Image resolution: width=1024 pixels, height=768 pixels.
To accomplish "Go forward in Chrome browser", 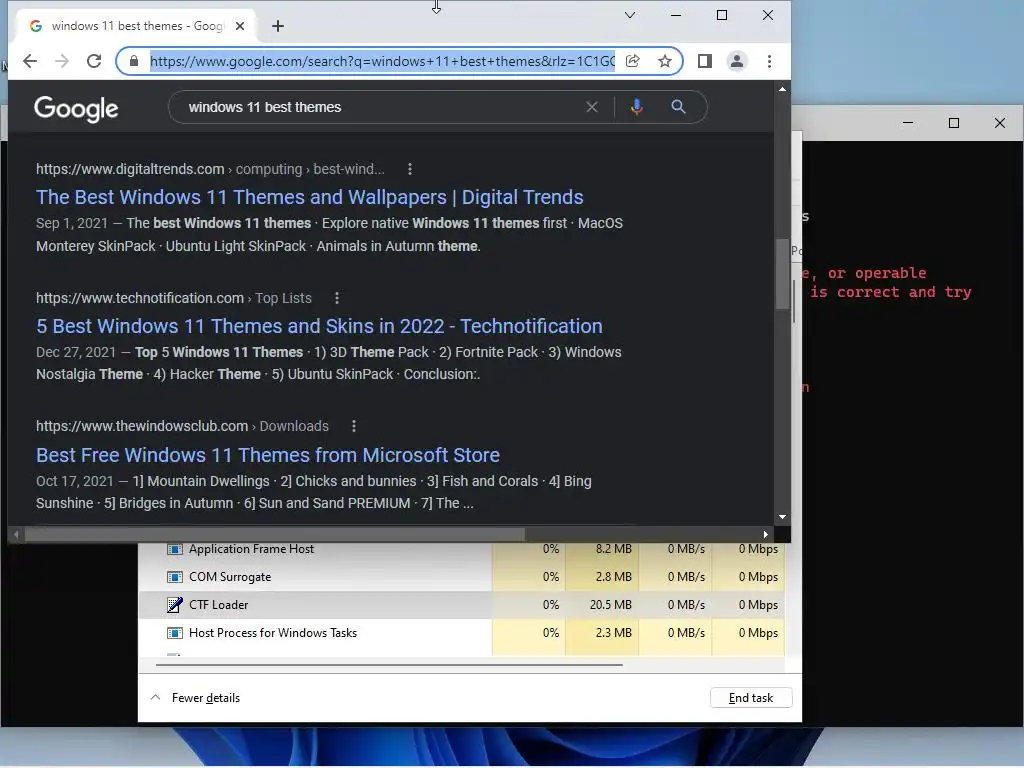I will (62, 61).
